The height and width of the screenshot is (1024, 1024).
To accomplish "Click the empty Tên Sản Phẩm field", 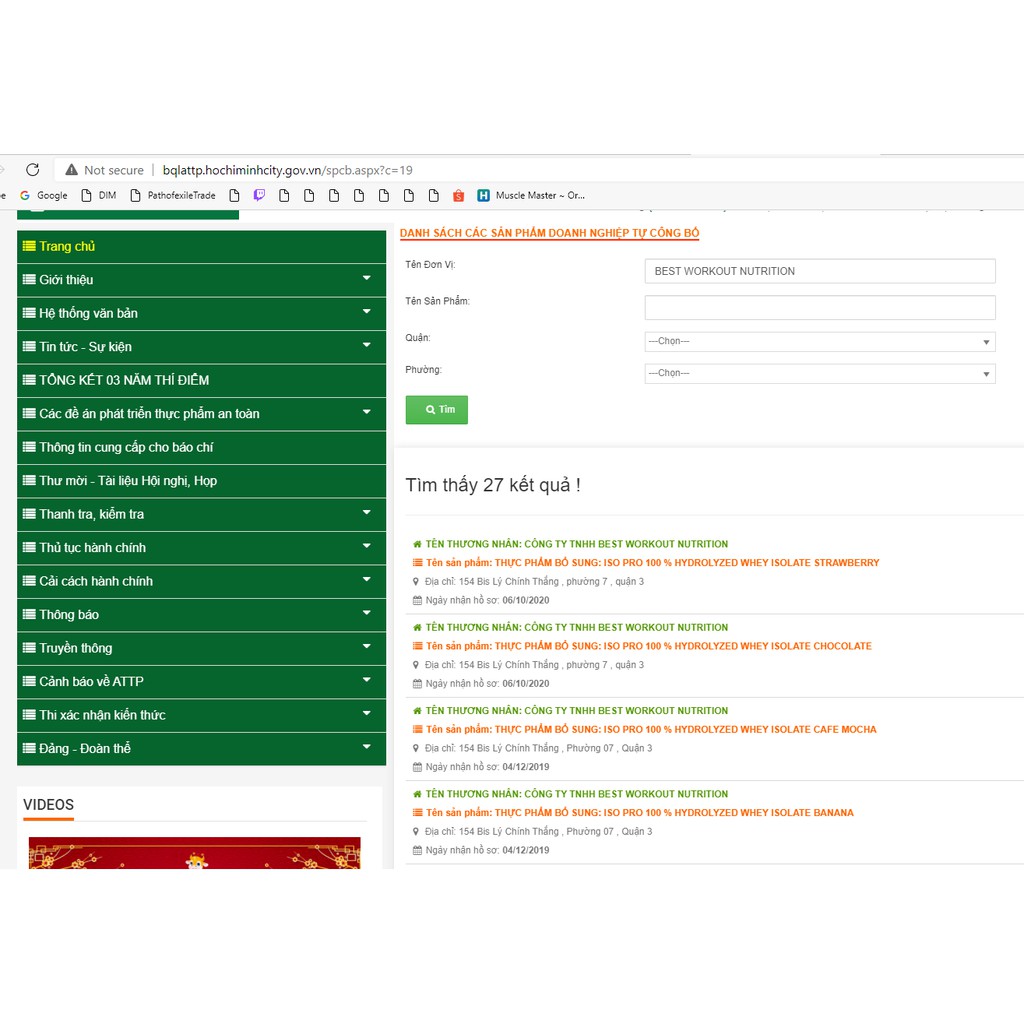I will pos(820,308).
